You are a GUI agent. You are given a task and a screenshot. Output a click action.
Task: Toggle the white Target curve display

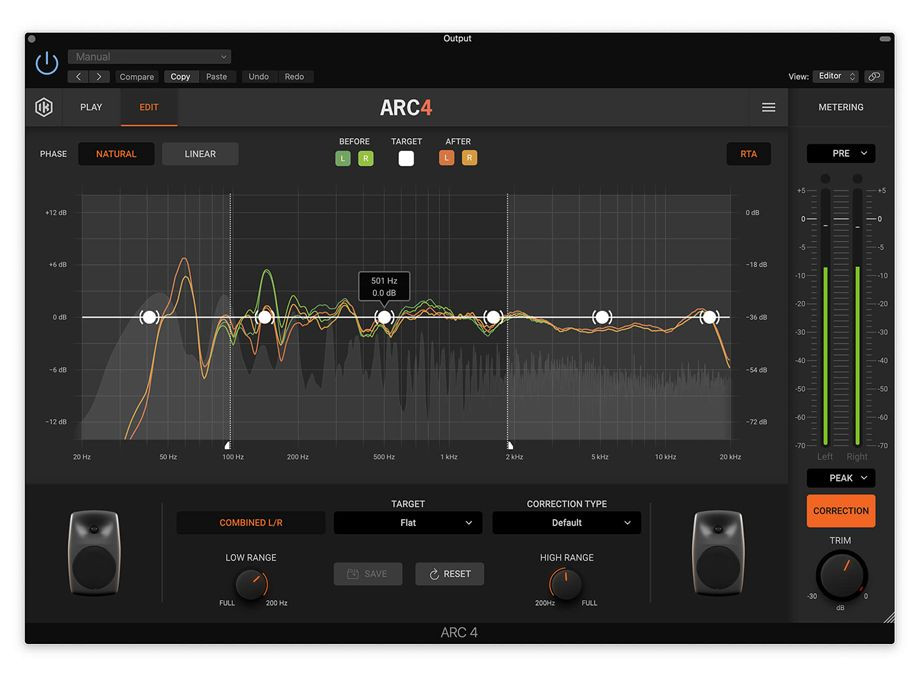406,158
